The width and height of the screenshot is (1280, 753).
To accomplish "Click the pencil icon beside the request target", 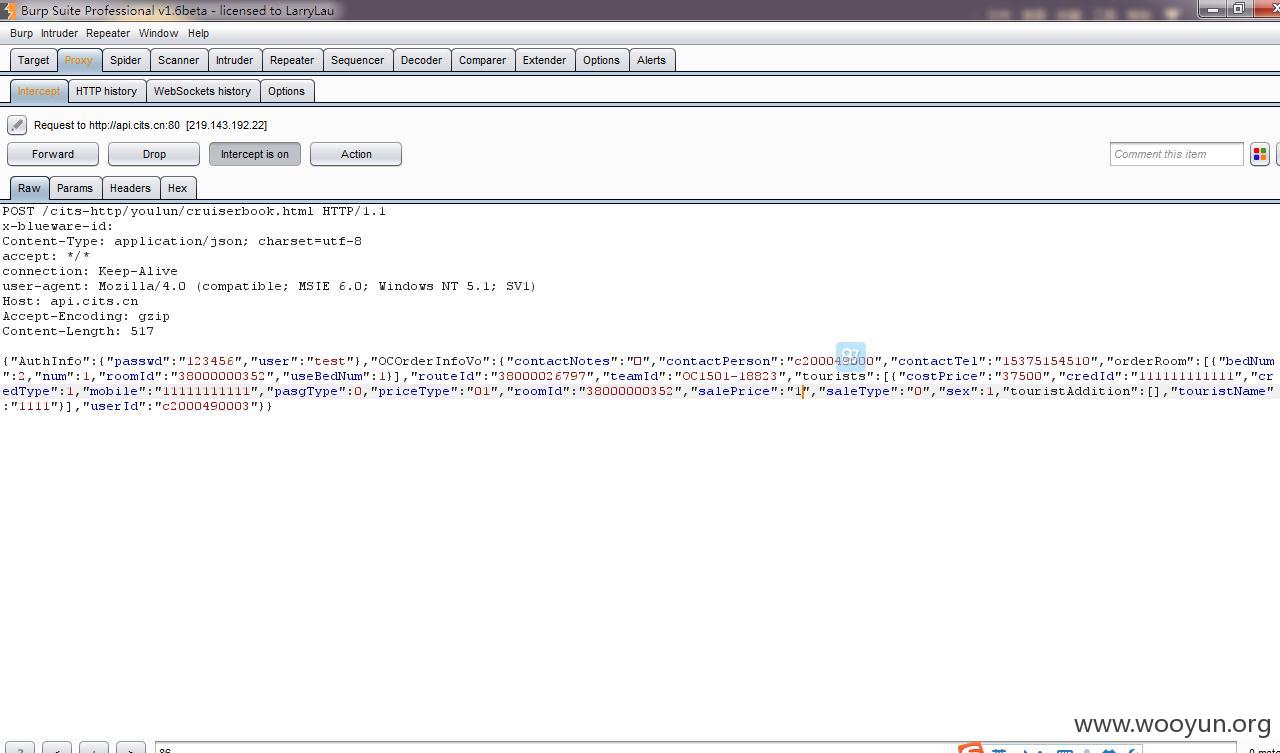I will coord(17,125).
